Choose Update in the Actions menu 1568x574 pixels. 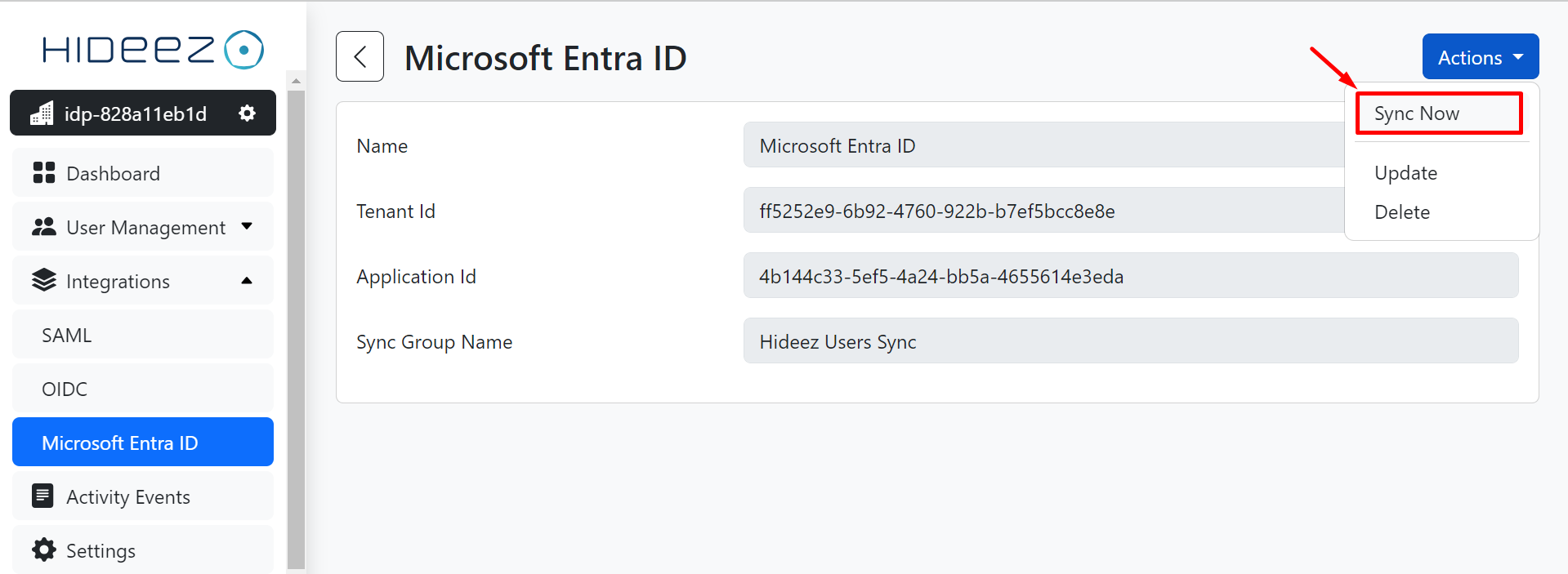1405,173
